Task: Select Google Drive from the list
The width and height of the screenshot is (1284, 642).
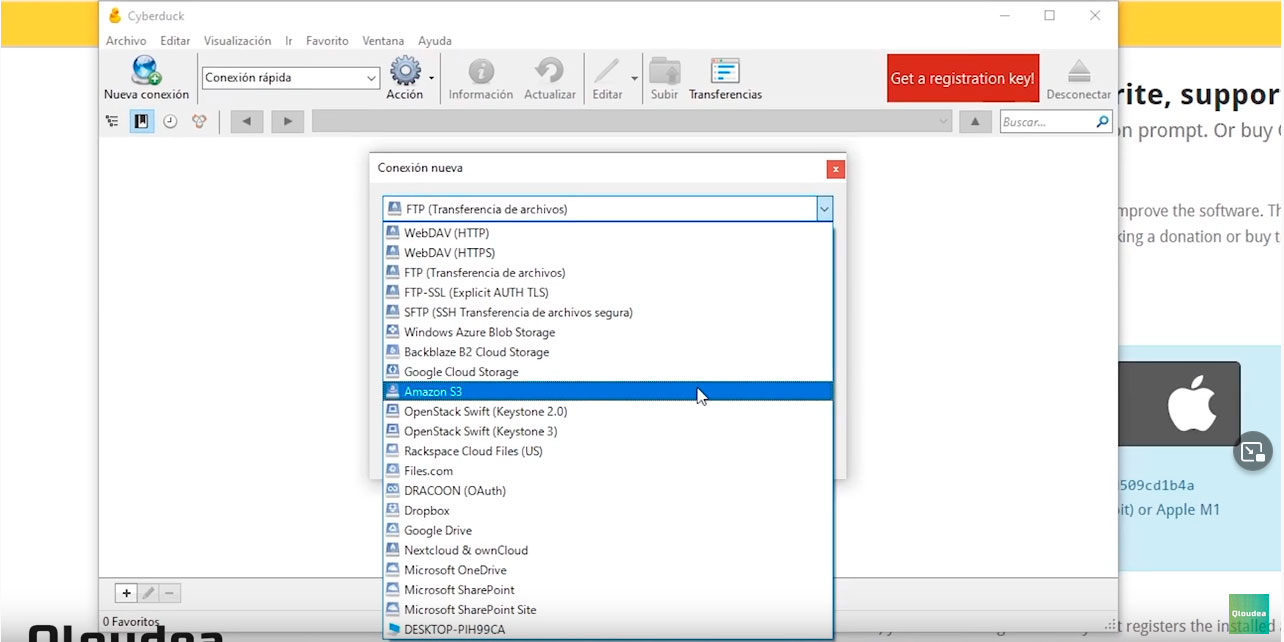Action: tap(608, 530)
